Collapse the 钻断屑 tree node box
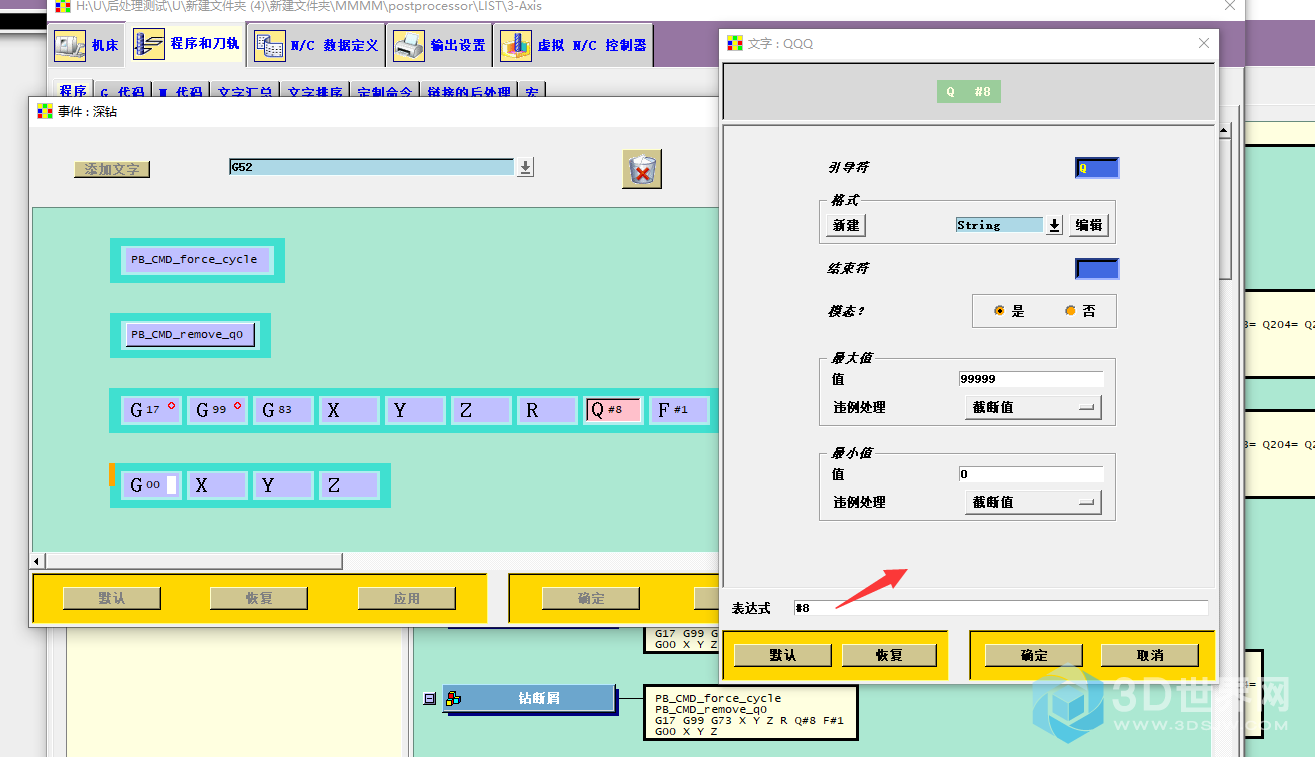Image resolution: width=1315 pixels, height=757 pixels. tap(430, 698)
